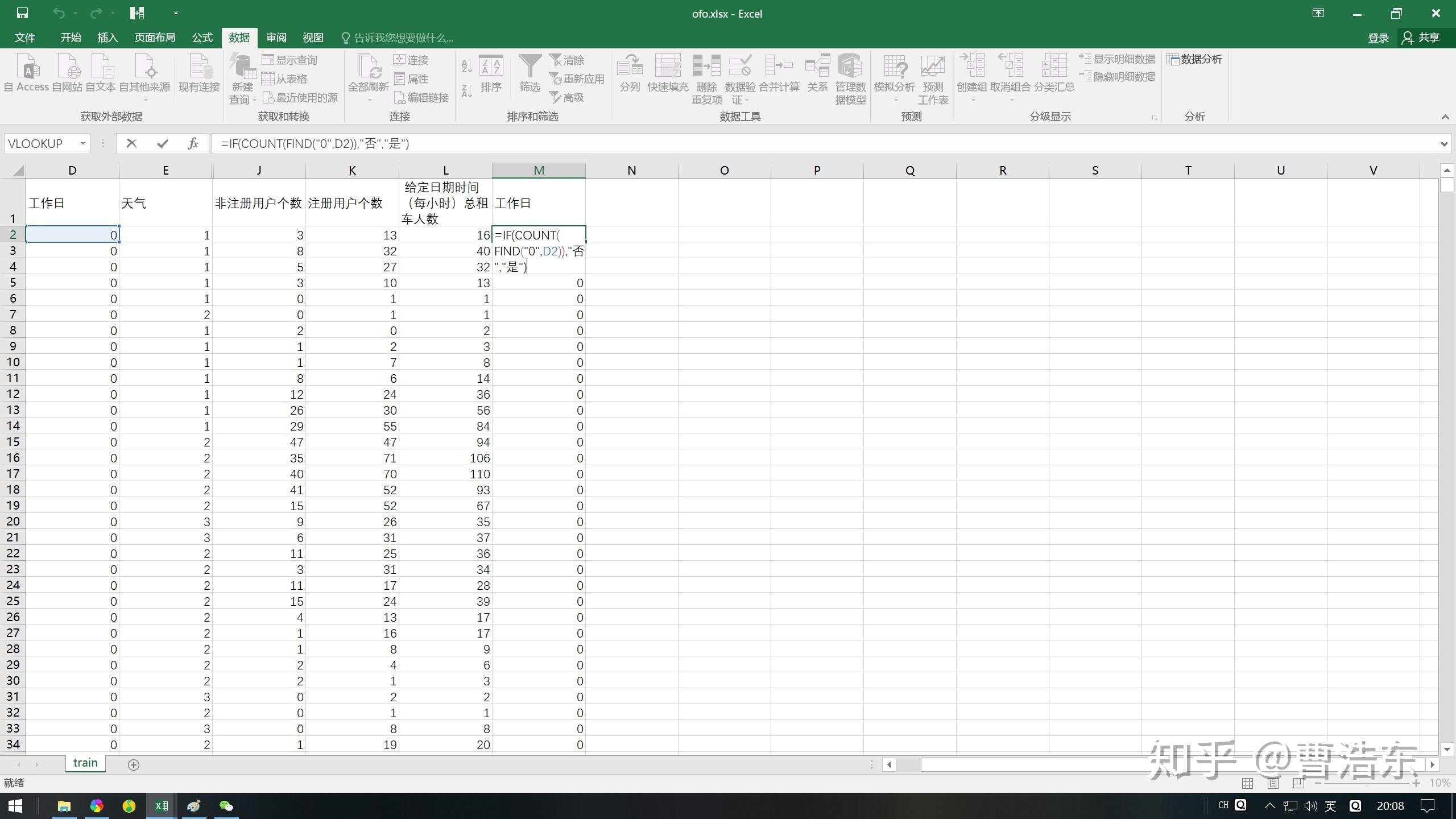The height and width of the screenshot is (819, 1456).
Task: Open the 文件 (File) menu
Action: coord(25,38)
